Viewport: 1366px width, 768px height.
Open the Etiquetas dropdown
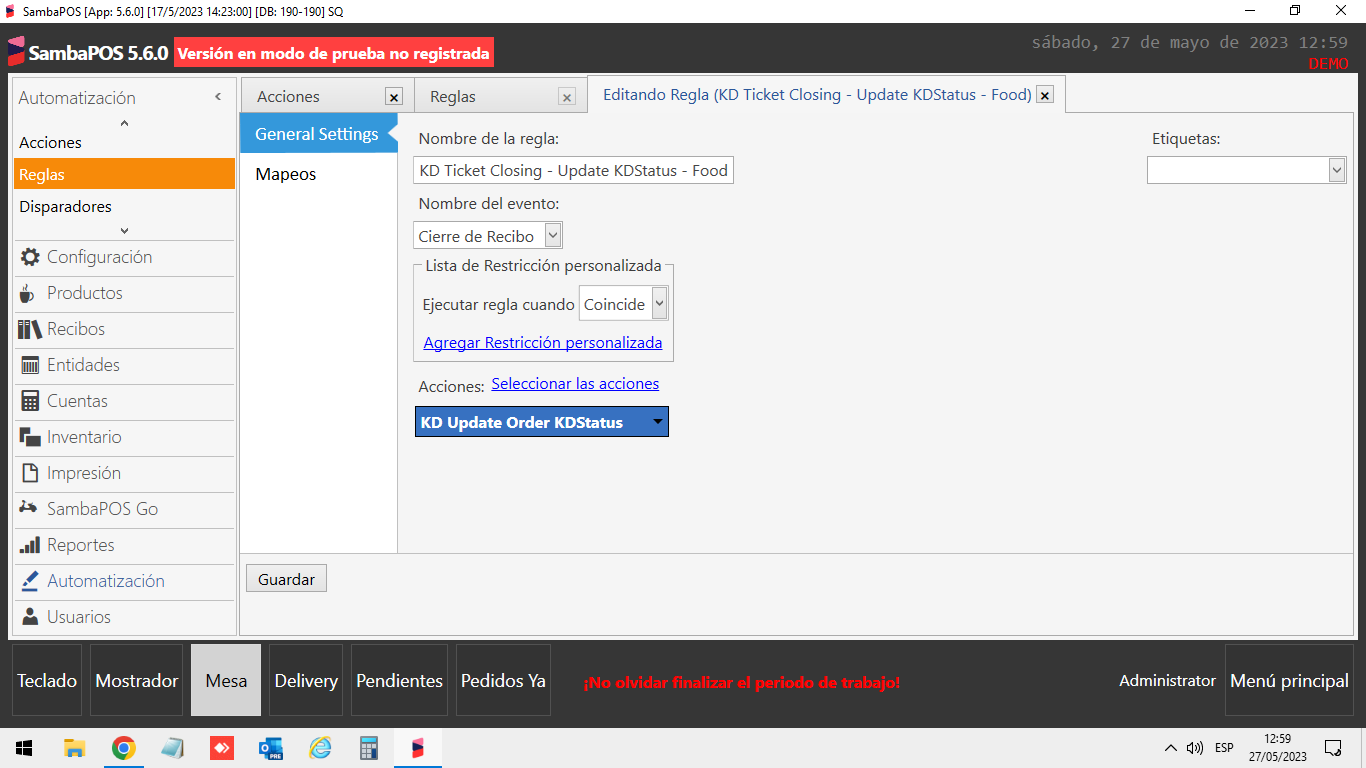(1337, 171)
